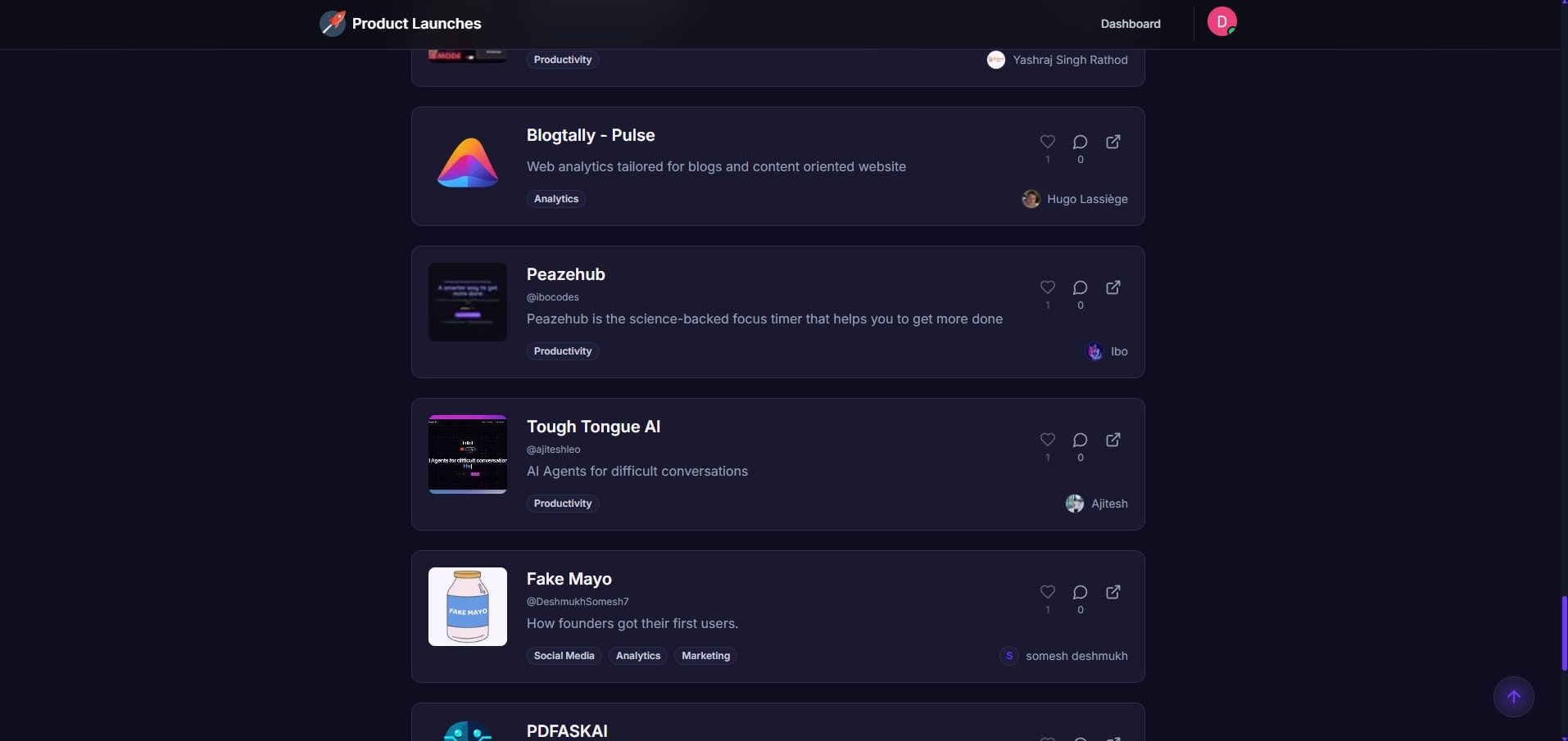The height and width of the screenshot is (741, 1568).
Task: Click Ajitesh's avatar image
Action: pos(1075,504)
